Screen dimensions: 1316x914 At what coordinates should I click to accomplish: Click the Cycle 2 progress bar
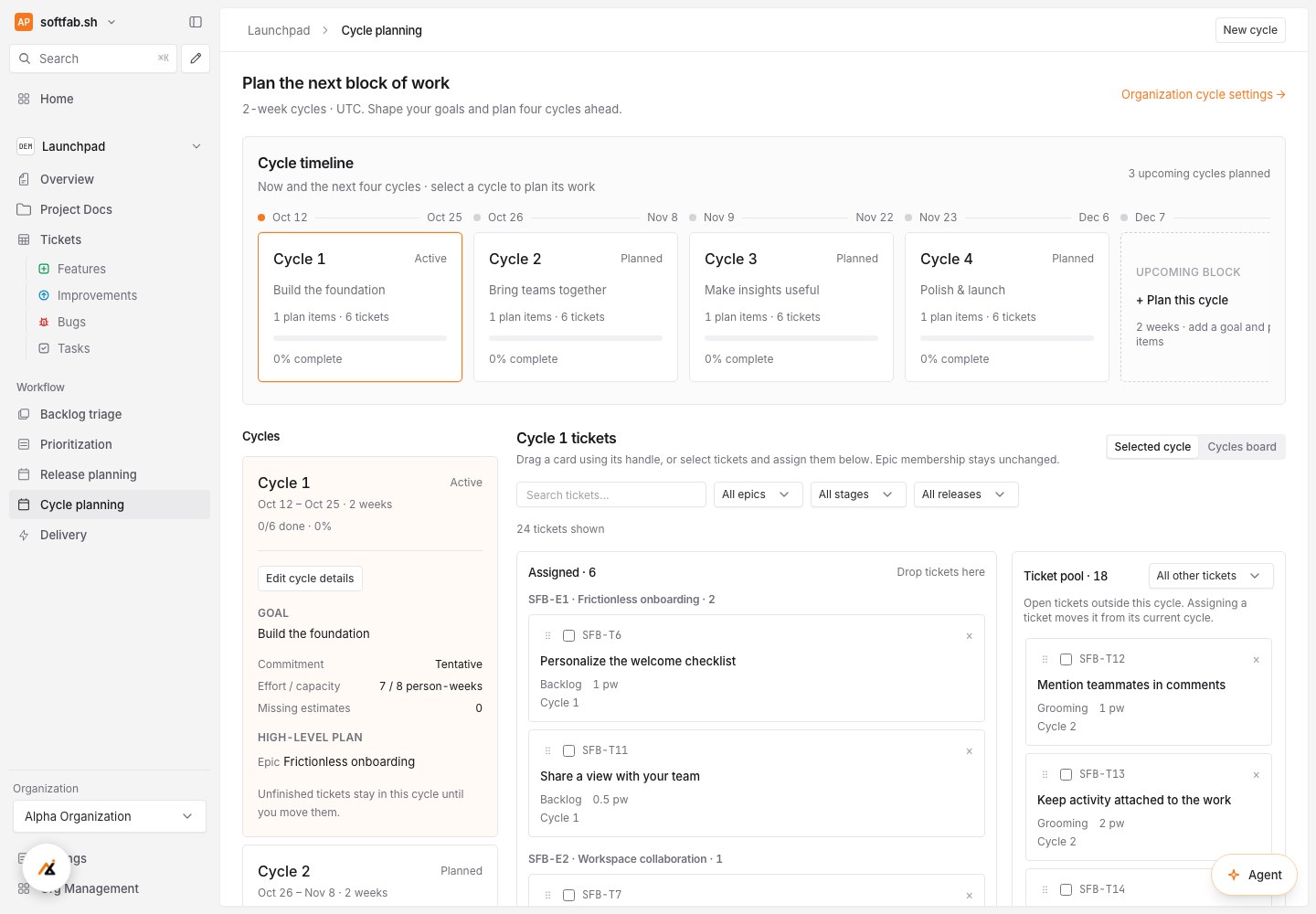tap(576, 338)
